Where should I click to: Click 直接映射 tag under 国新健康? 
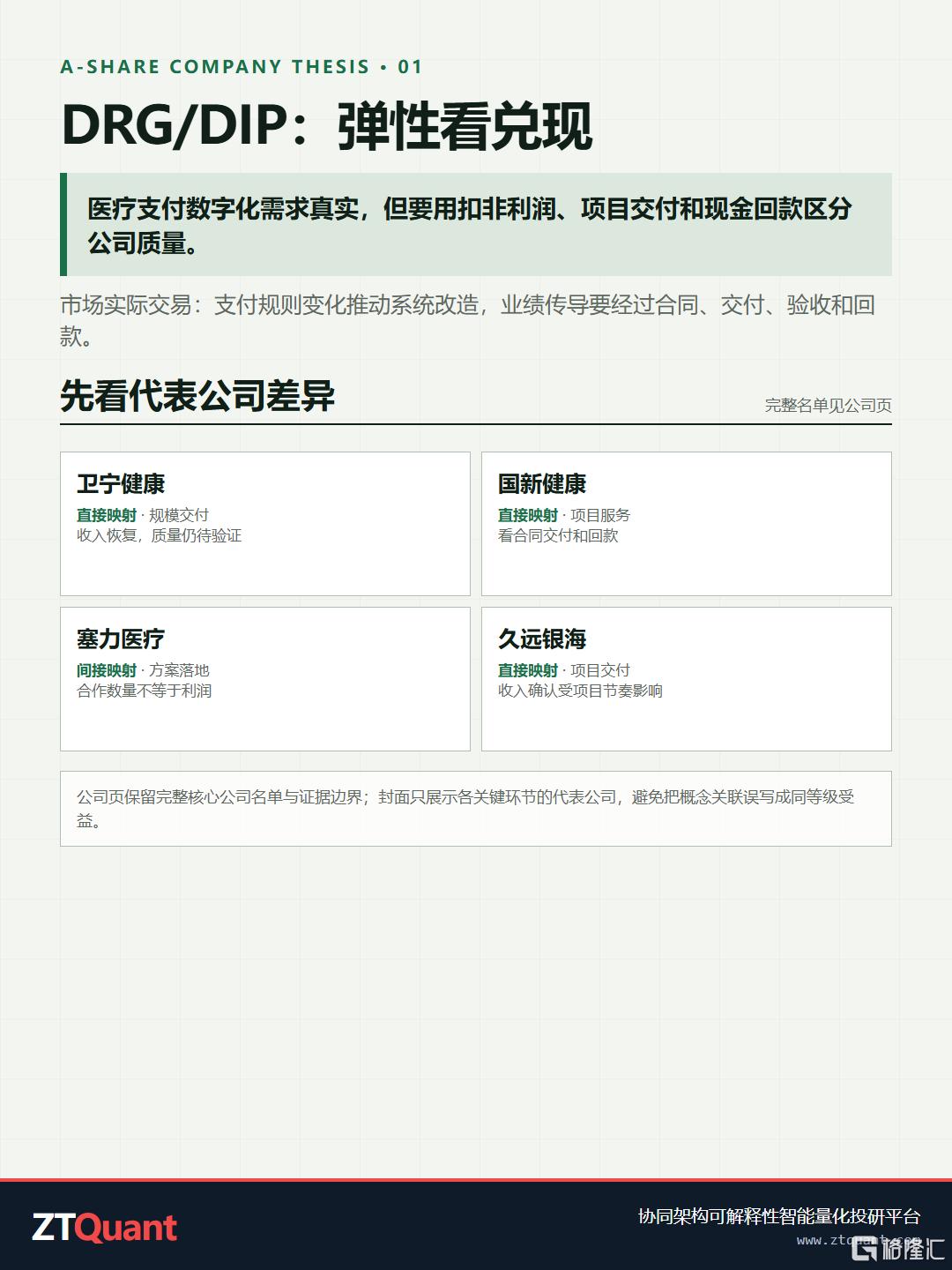[x=528, y=515]
